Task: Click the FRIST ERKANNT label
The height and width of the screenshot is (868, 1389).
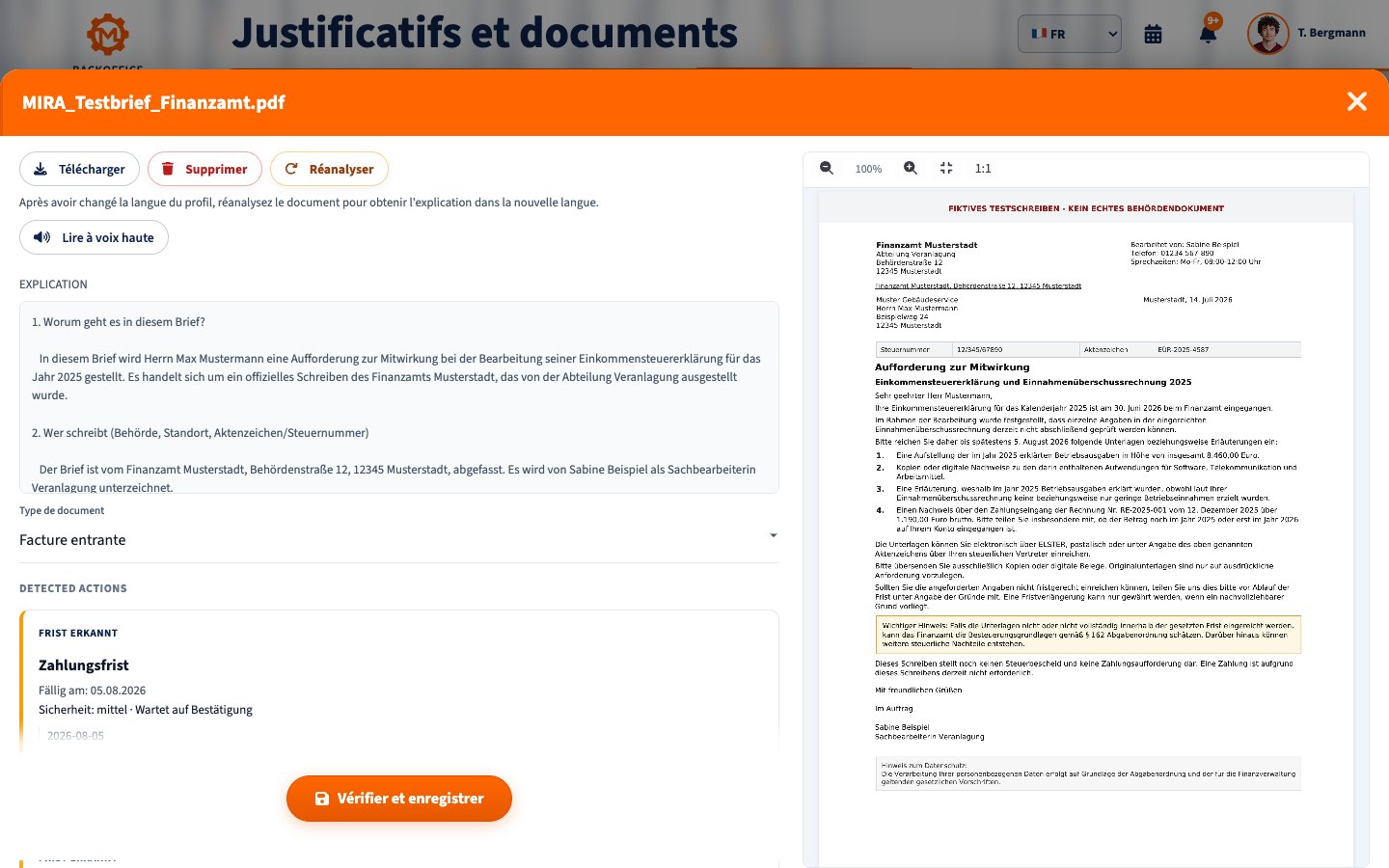Action: [78, 634]
